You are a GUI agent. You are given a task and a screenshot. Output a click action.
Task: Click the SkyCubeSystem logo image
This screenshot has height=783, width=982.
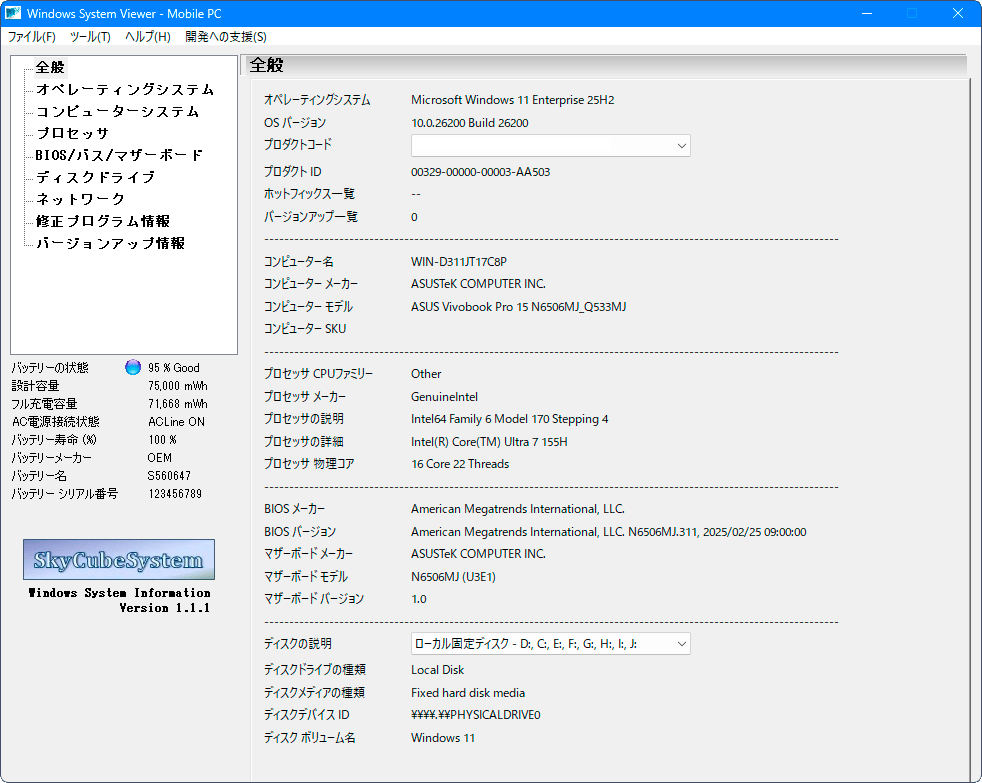point(118,560)
